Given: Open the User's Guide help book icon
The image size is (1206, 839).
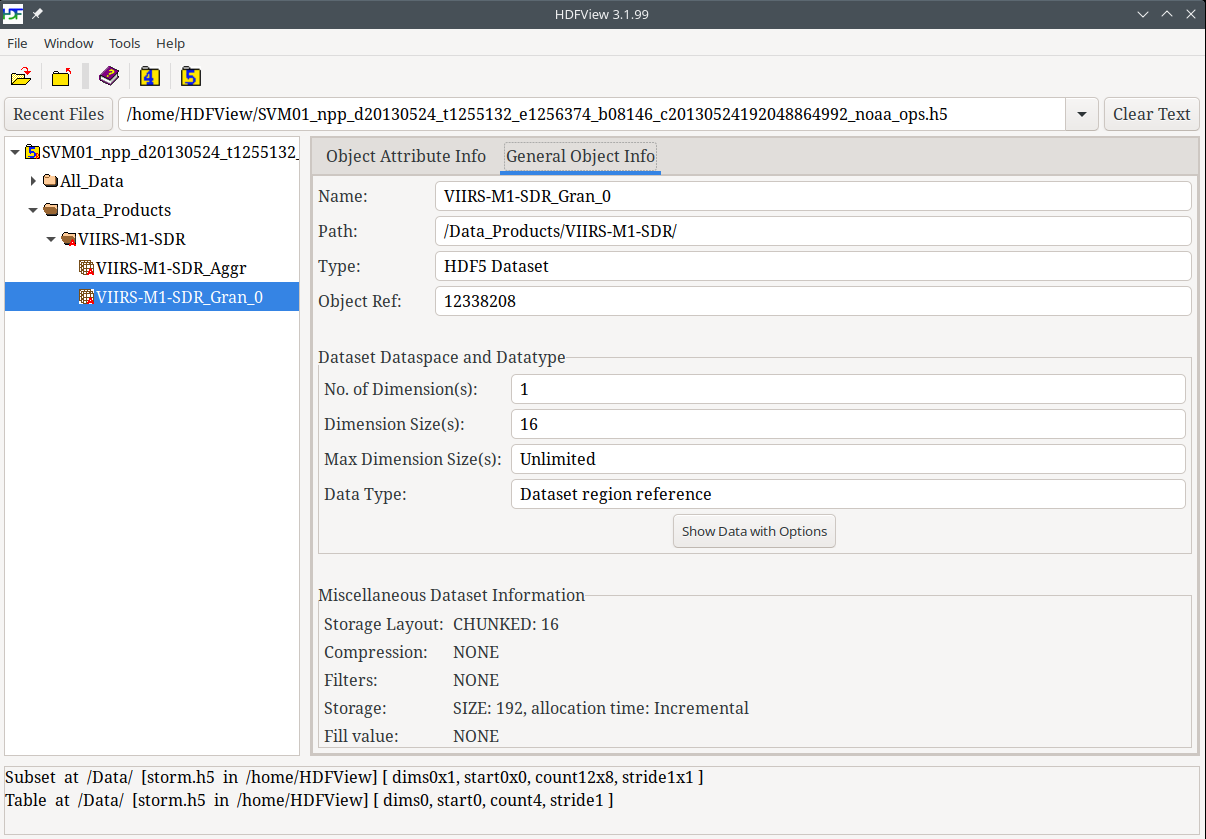Looking at the screenshot, I should [109, 77].
